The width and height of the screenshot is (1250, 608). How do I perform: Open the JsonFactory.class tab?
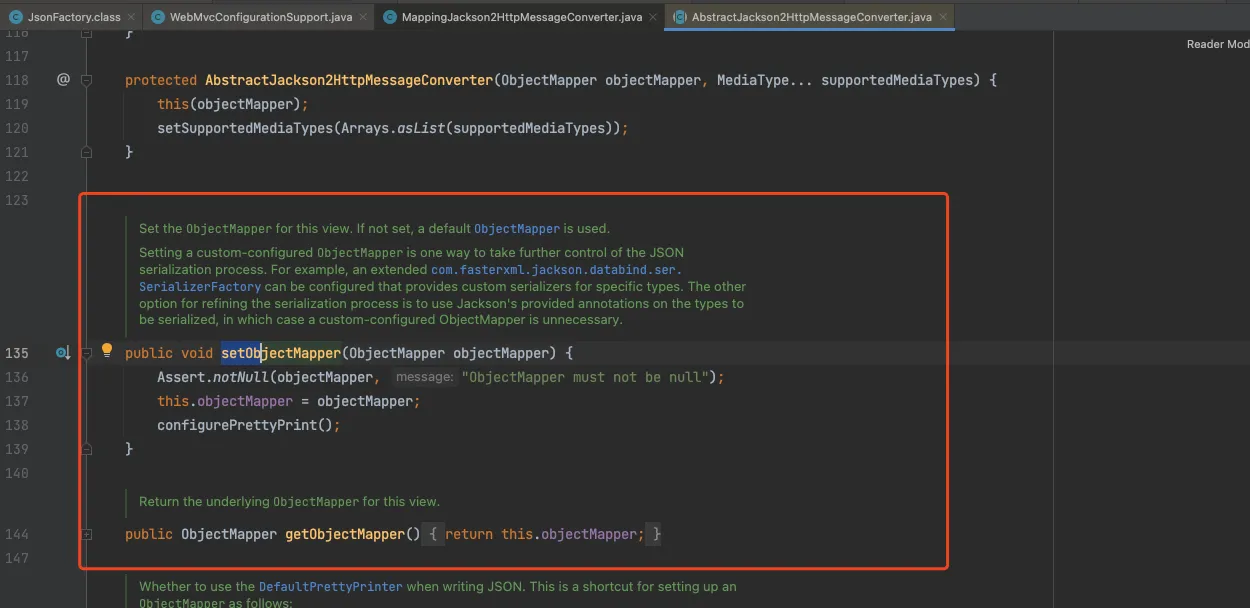pos(73,17)
